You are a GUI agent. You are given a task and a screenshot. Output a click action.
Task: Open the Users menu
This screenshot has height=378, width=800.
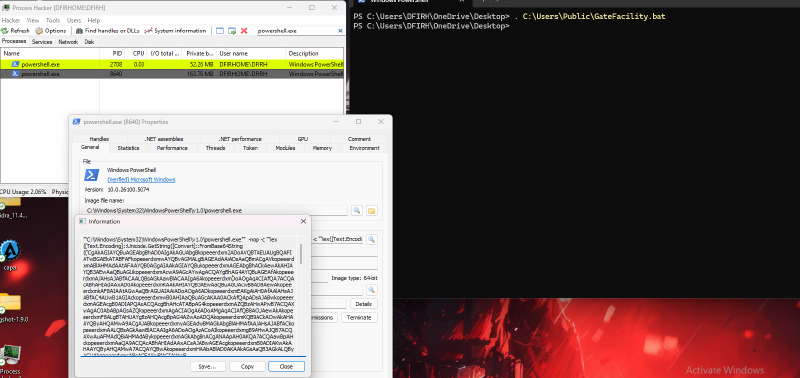pyautogui.click(x=74, y=20)
